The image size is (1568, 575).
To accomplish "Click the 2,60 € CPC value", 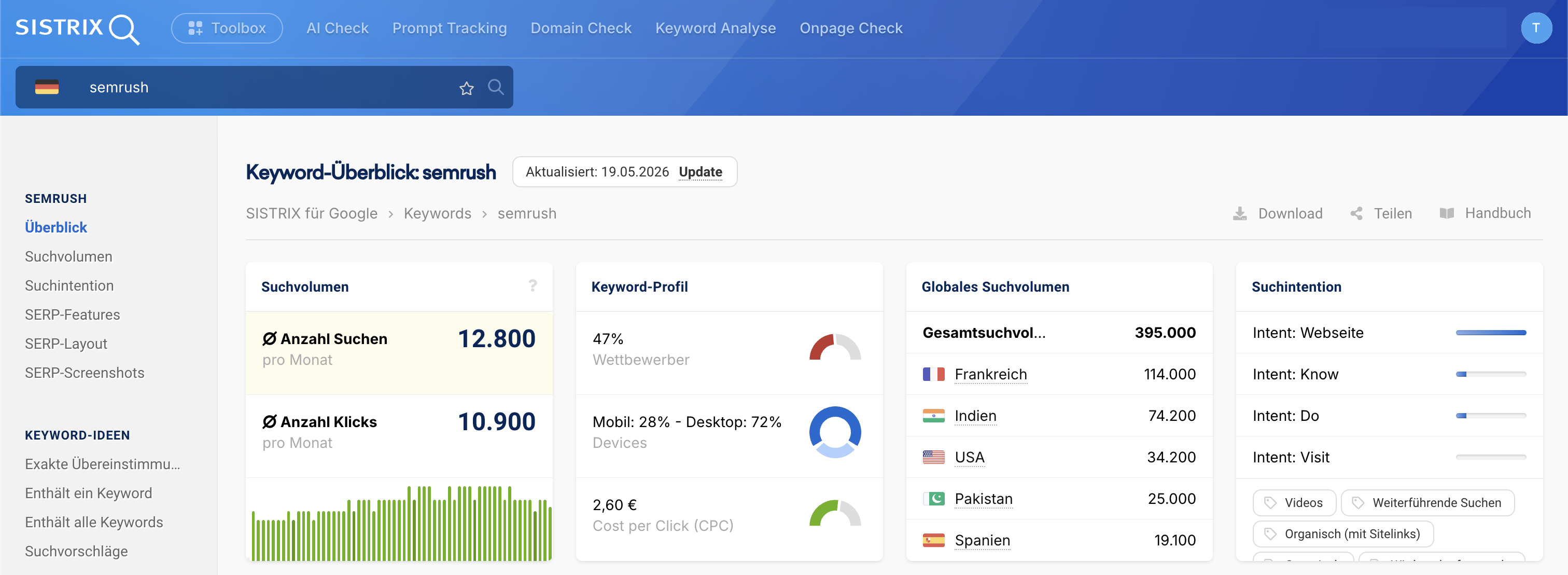I will 614,505.
